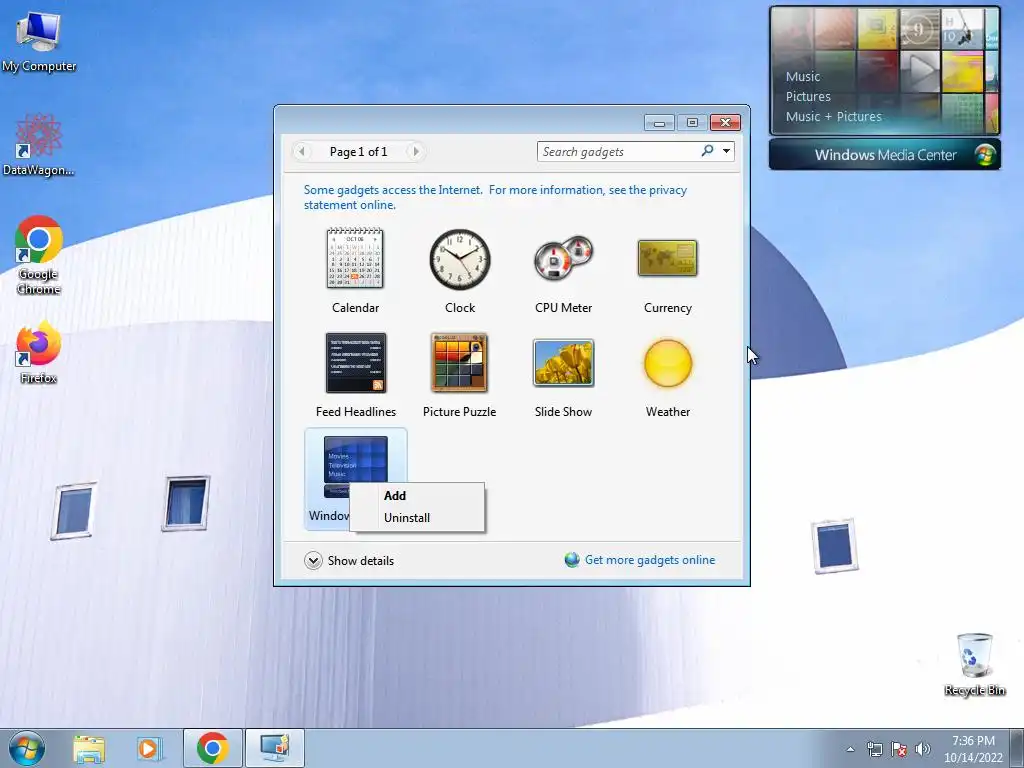This screenshot has width=1024, height=768.
Task: Click into the Search gadgets field
Action: click(617, 152)
